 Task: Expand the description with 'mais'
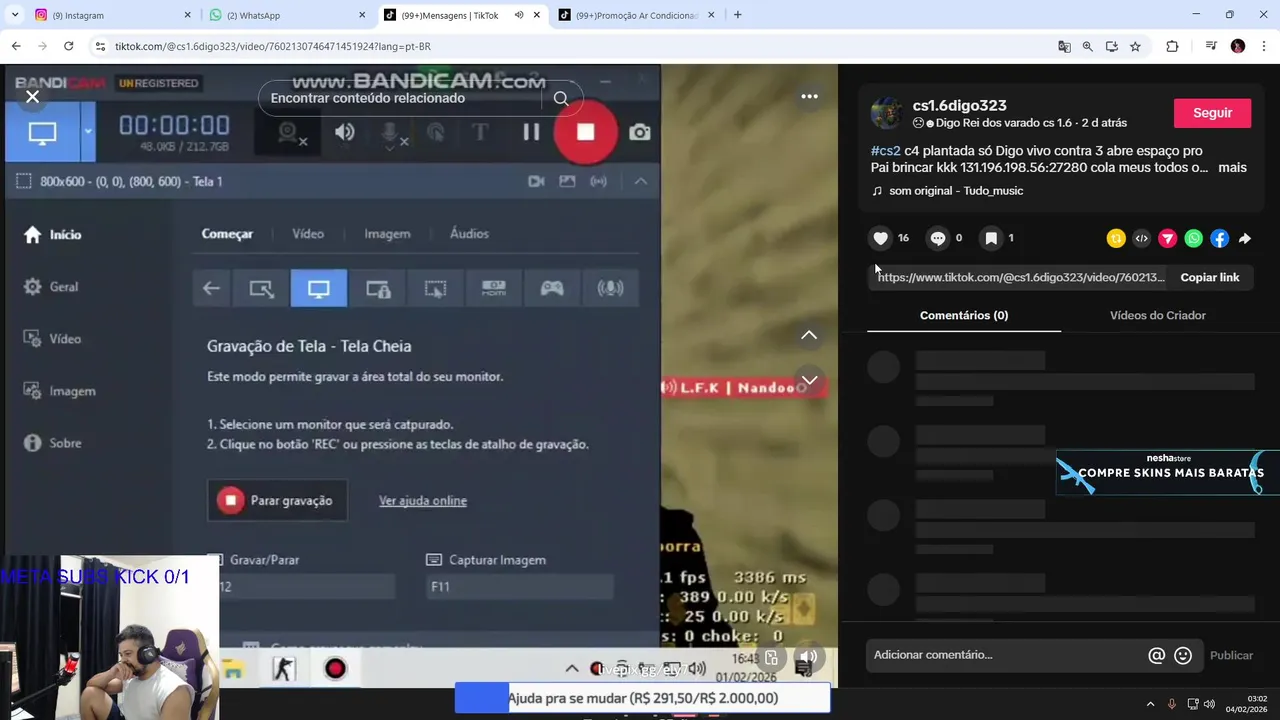(1232, 167)
